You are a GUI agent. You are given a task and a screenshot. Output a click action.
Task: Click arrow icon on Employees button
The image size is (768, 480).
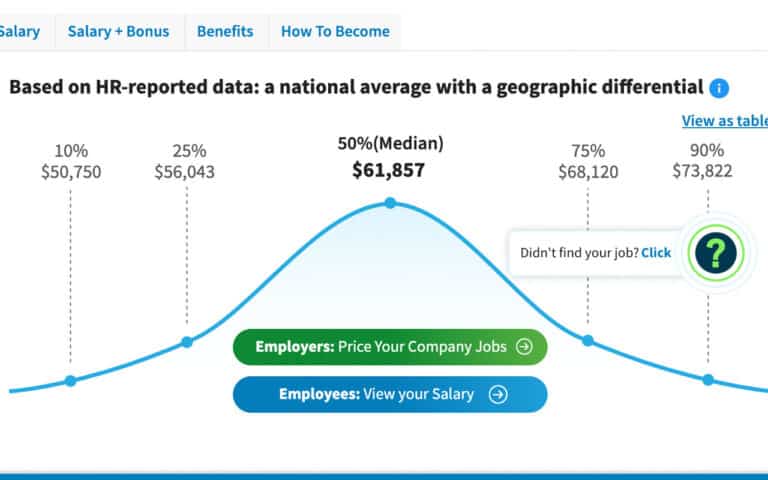[x=498, y=394]
